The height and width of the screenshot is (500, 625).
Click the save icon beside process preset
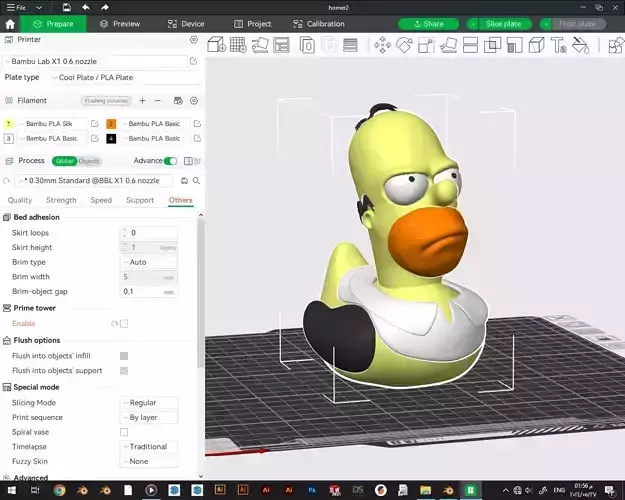(184, 181)
